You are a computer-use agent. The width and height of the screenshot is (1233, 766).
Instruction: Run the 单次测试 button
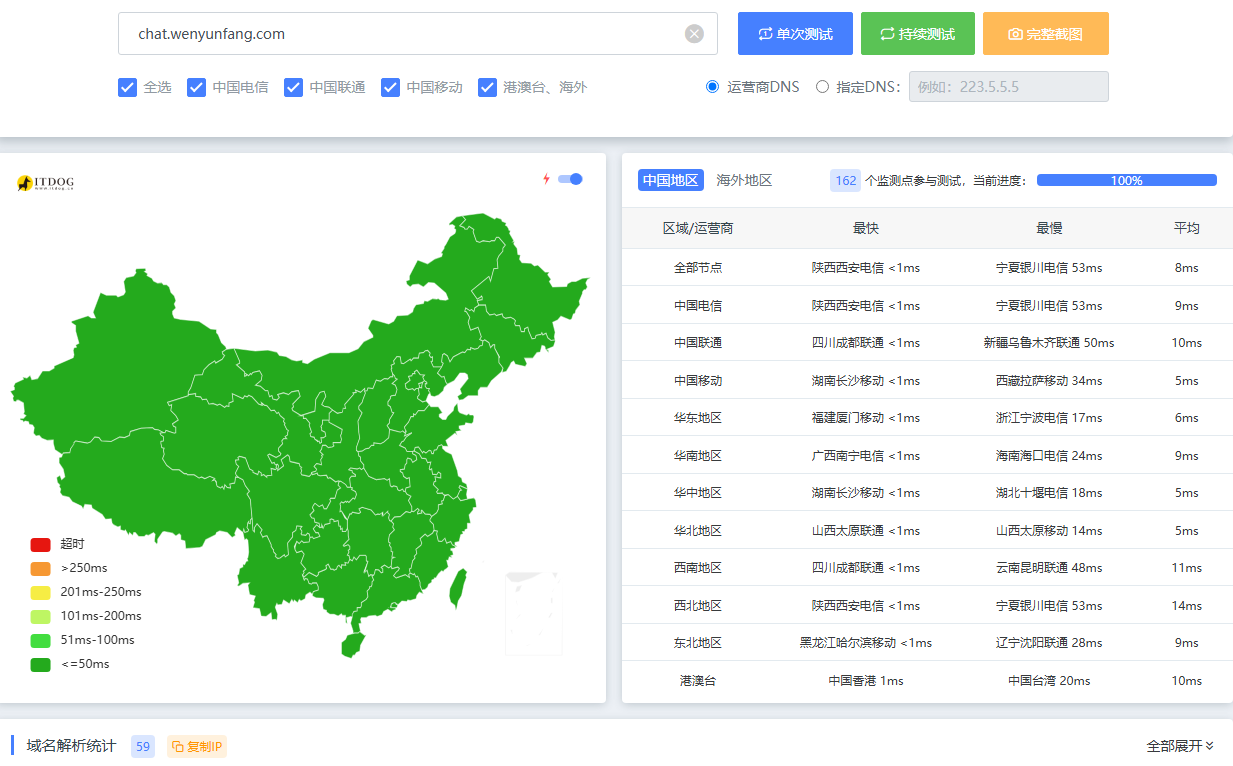(x=795, y=34)
